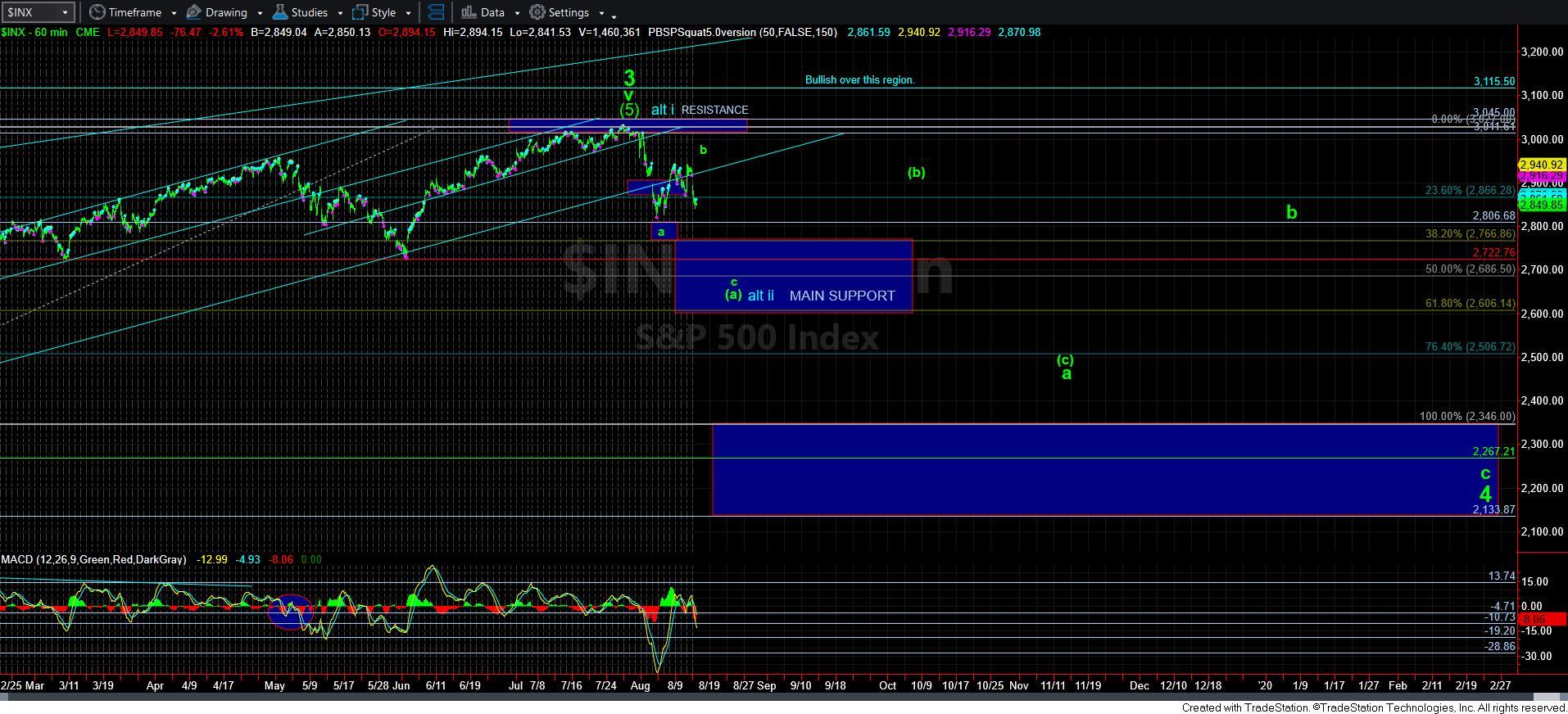
Task: Click the 'Aug' date on time axis
Action: click(641, 685)
